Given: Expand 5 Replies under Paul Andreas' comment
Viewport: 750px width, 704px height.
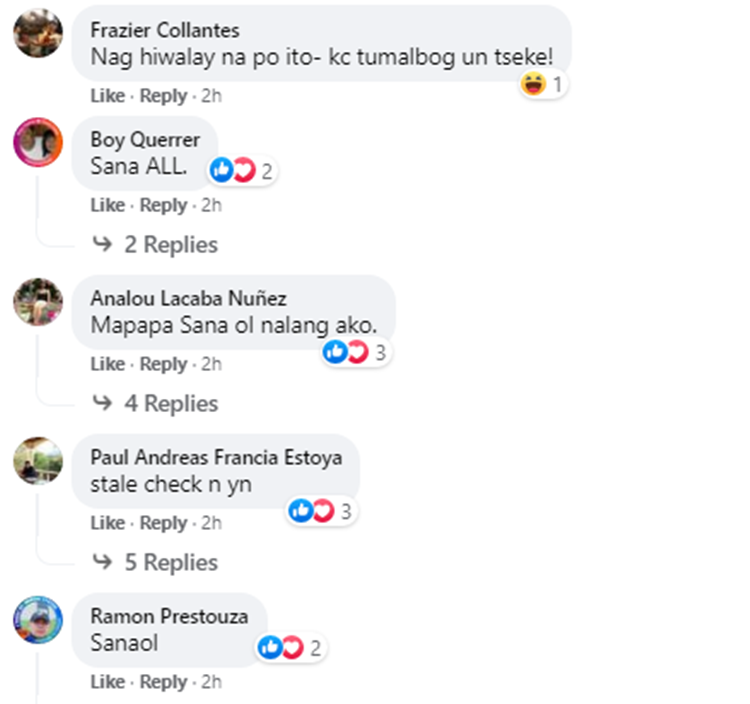Looking at the screenshot, I should 155,562.
